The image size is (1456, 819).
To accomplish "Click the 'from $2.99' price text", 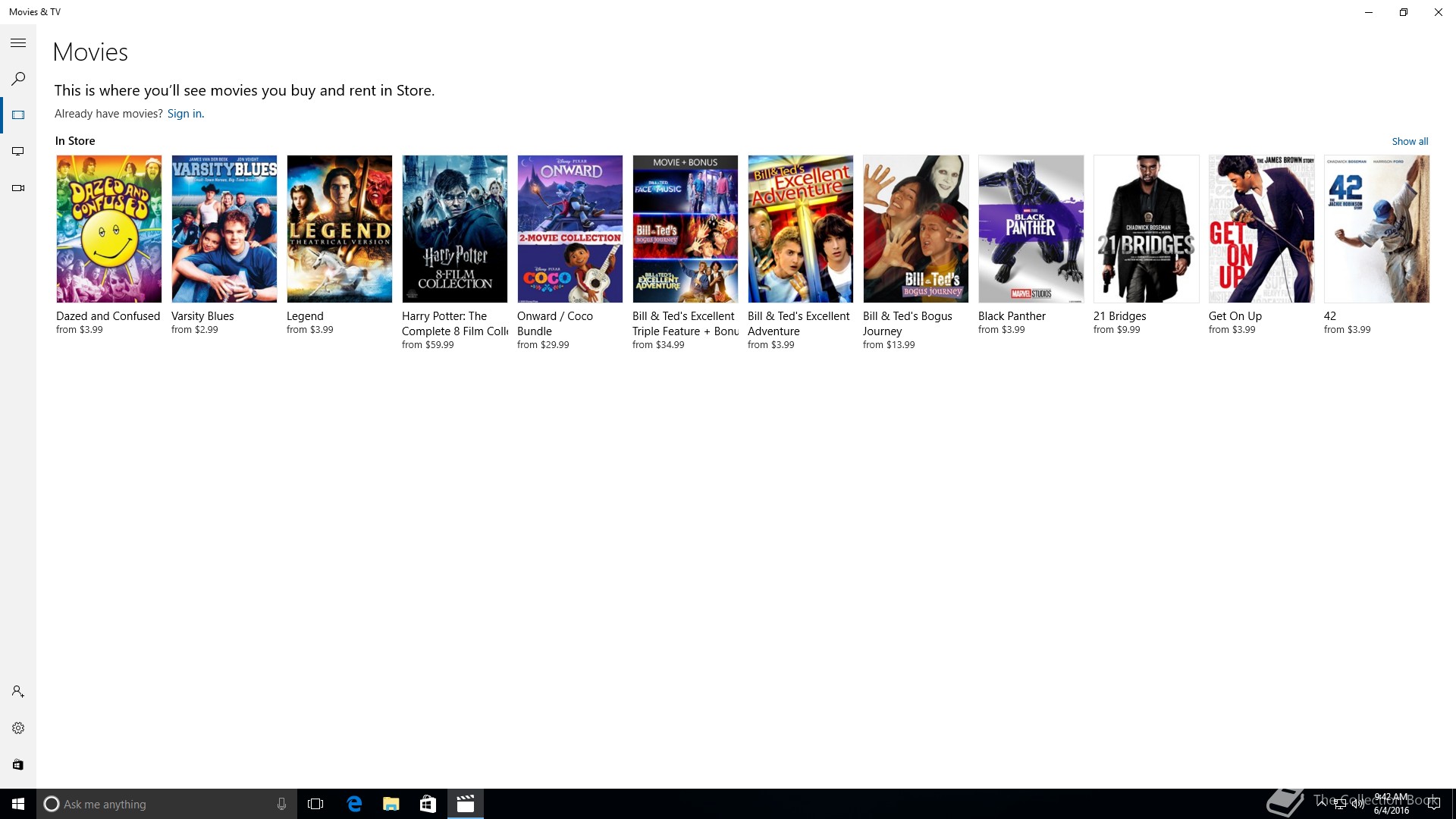I will (x=194, y=330).
